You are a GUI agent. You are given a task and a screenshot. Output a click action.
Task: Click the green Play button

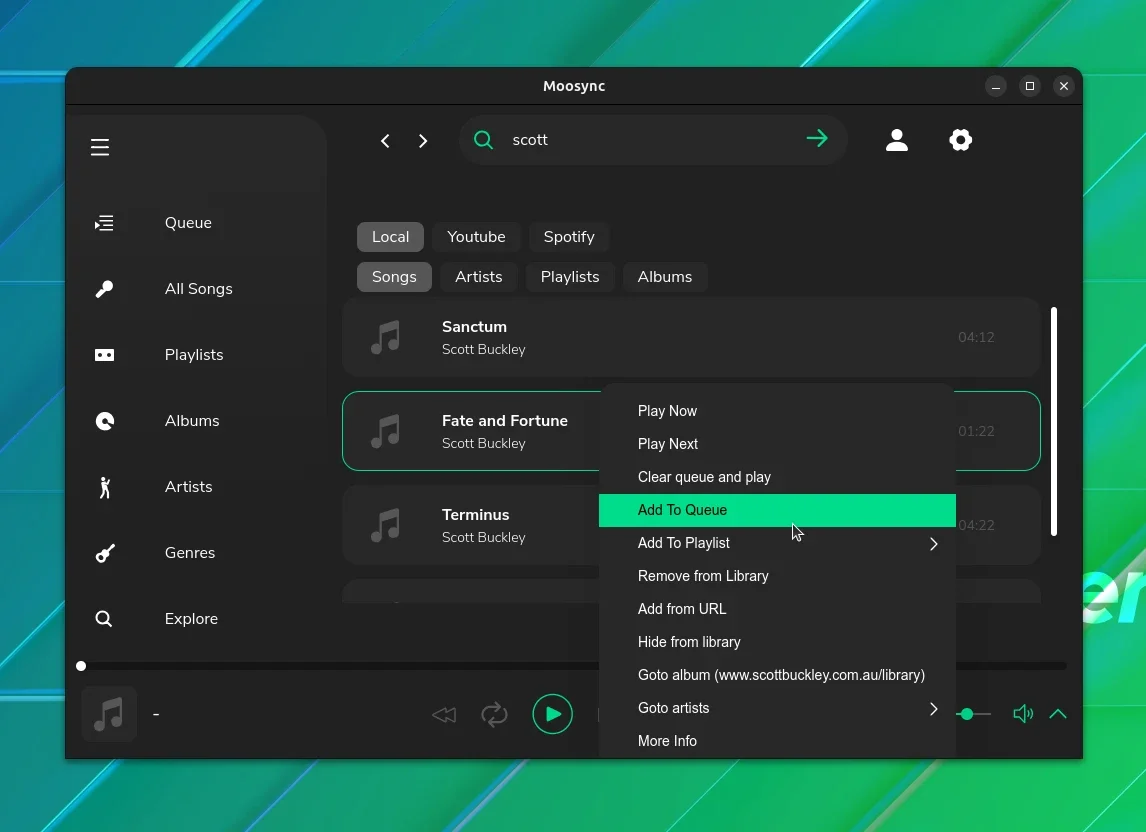click(x=553, y=714)
